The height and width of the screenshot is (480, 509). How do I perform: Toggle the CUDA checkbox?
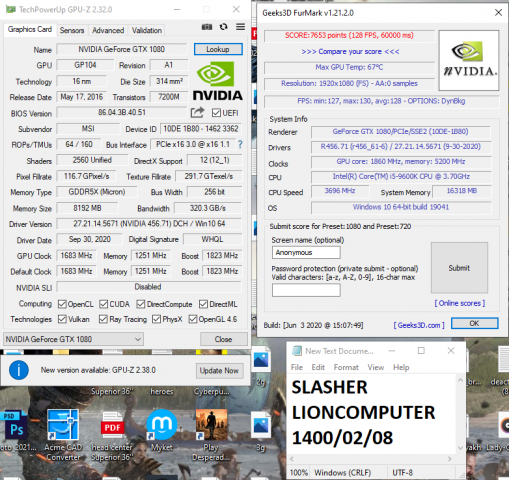[104, 304]
